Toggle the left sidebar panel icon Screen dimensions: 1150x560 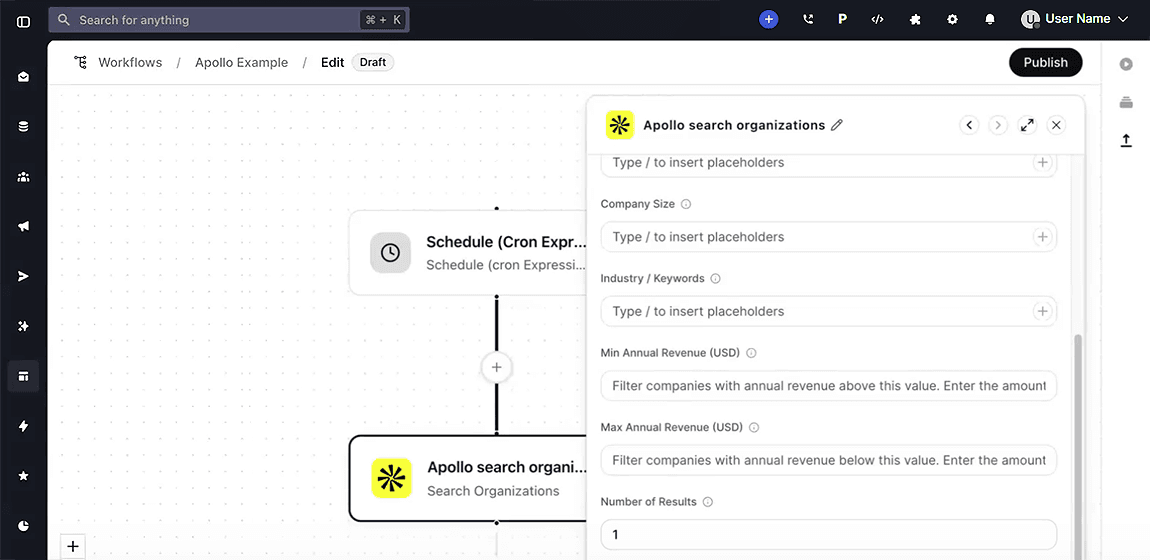click(23, 21)
